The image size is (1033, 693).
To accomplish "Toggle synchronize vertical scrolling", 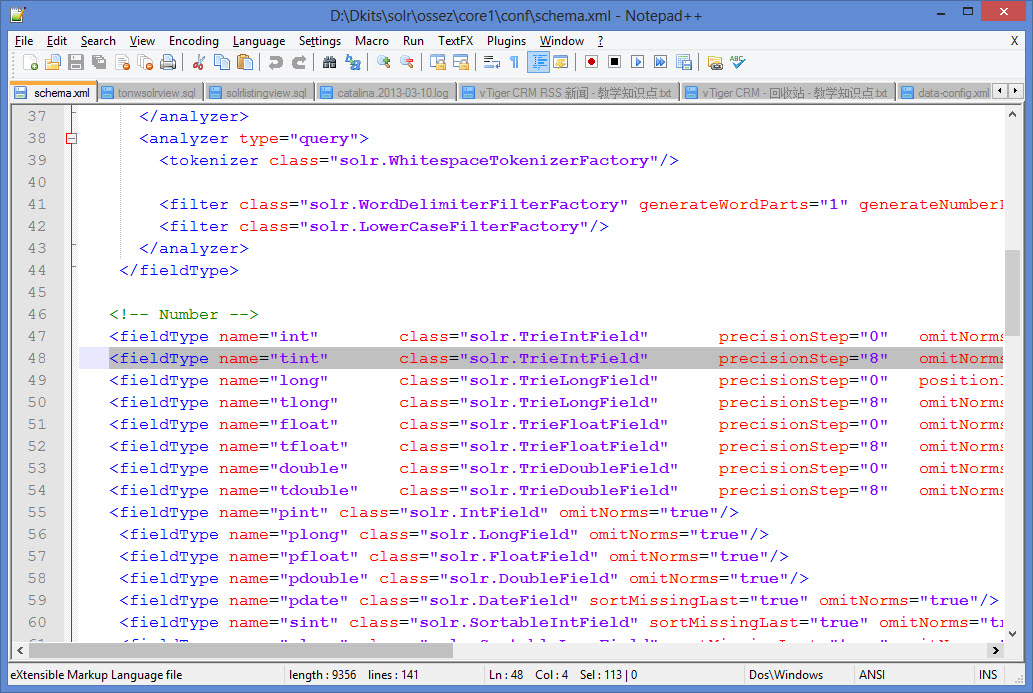I will coord(437,63).
